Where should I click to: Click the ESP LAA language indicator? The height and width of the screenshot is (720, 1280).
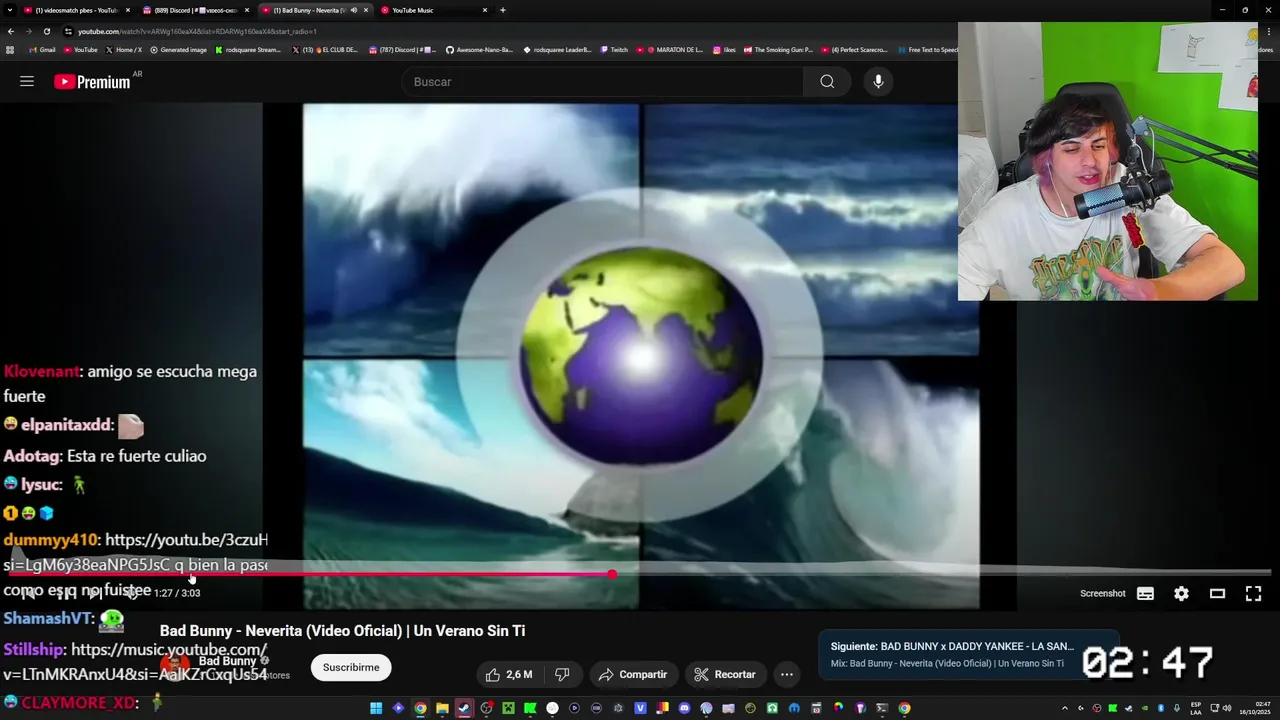(x=1196, y=708)
